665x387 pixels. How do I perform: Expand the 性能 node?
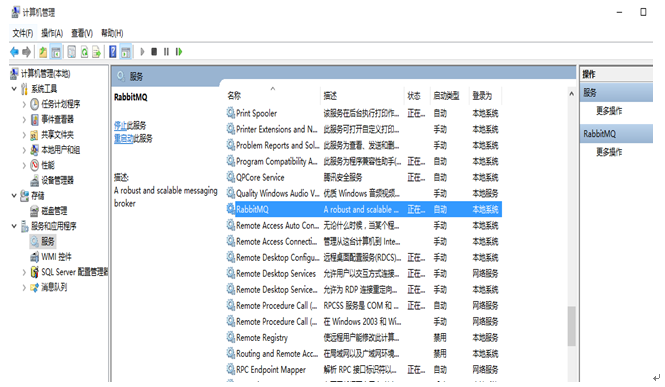24,165
